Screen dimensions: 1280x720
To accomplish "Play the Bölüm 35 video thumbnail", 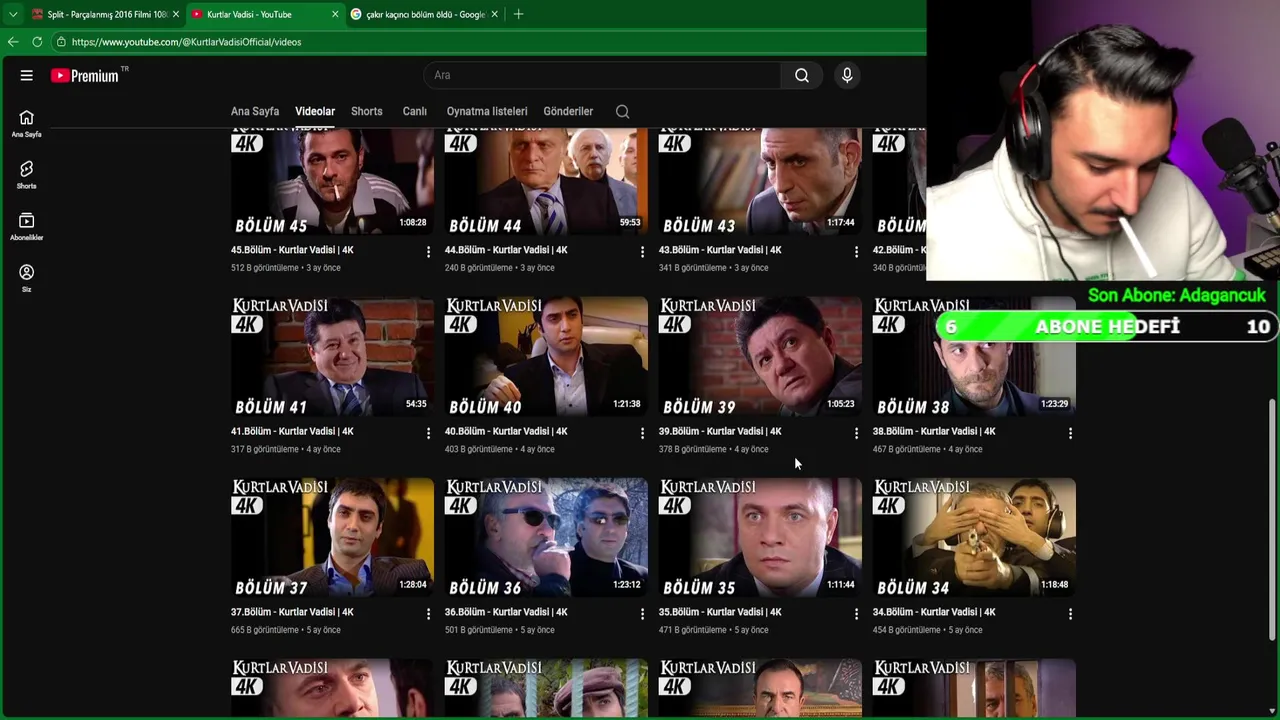I will [760, 537].
